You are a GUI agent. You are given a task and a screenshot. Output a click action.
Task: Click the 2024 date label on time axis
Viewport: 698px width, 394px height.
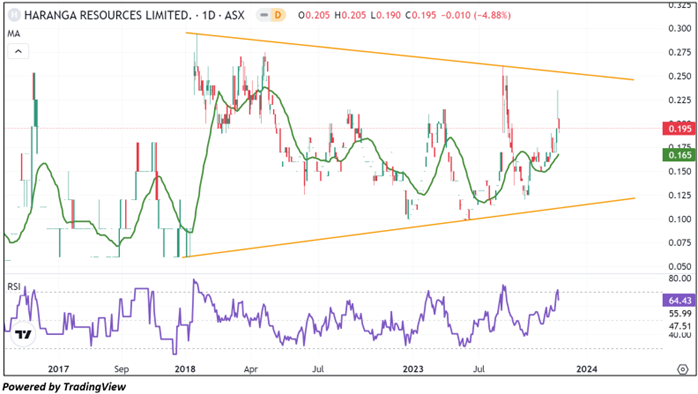(x=587, y=369)
